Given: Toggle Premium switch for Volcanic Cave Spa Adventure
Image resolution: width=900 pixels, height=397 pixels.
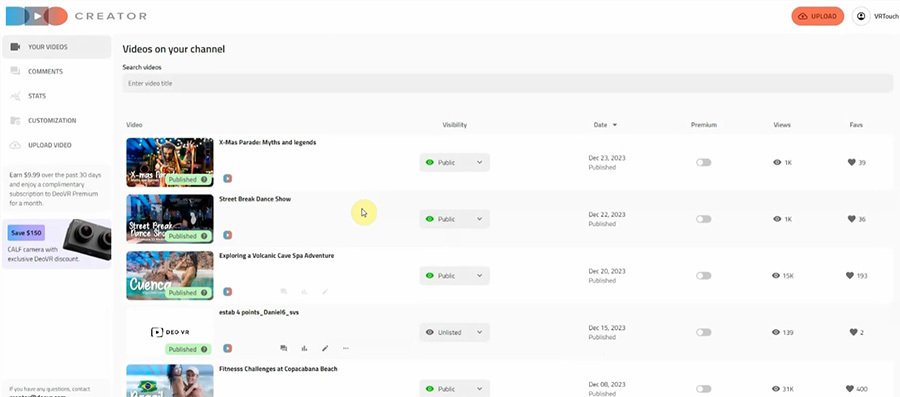Looking at the screenshot, I should pos(704,275).
